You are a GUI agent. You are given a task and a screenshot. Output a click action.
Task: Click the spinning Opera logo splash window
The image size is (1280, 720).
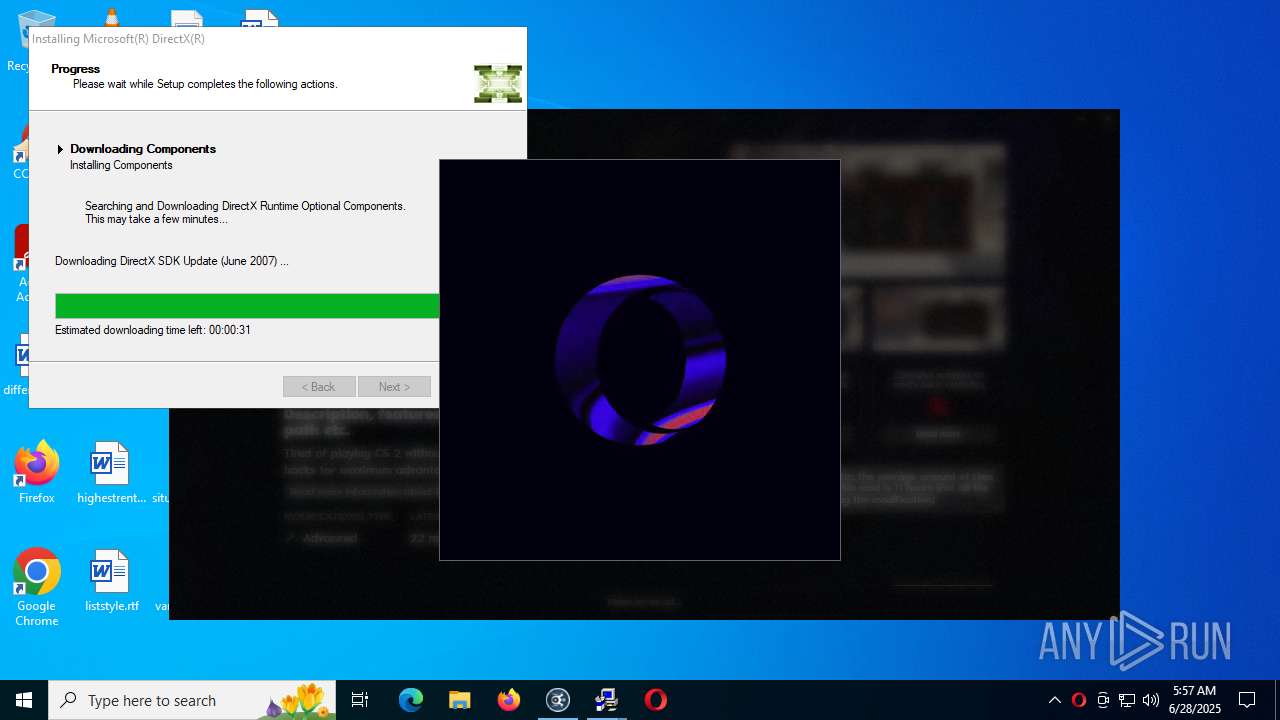[640, 360]
